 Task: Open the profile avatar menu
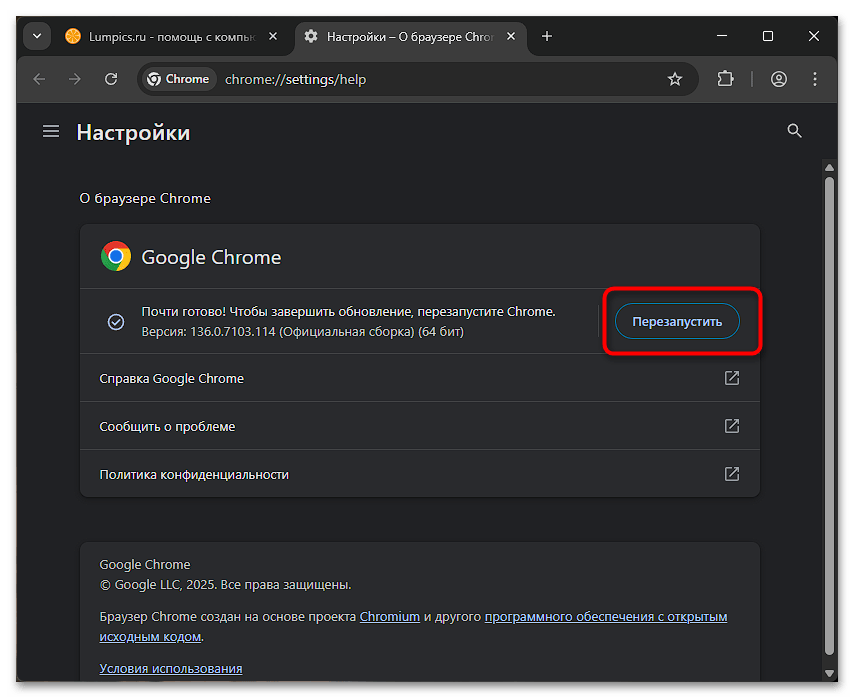point(779,79)
